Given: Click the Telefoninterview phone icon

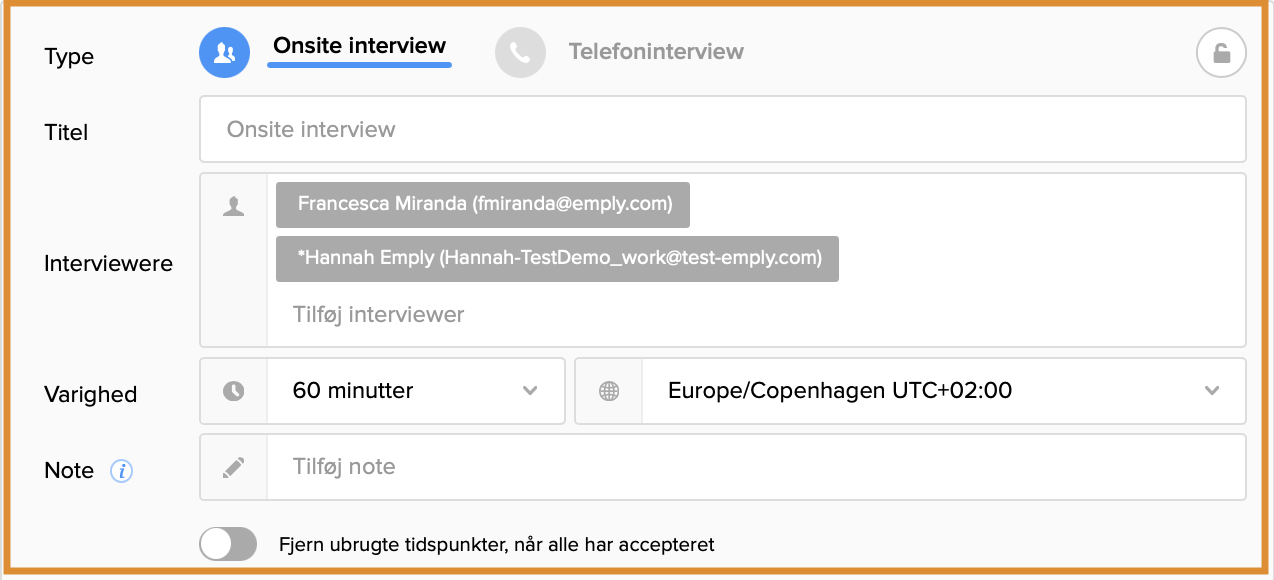Looking at the screenshot, I should pos(520,53).
